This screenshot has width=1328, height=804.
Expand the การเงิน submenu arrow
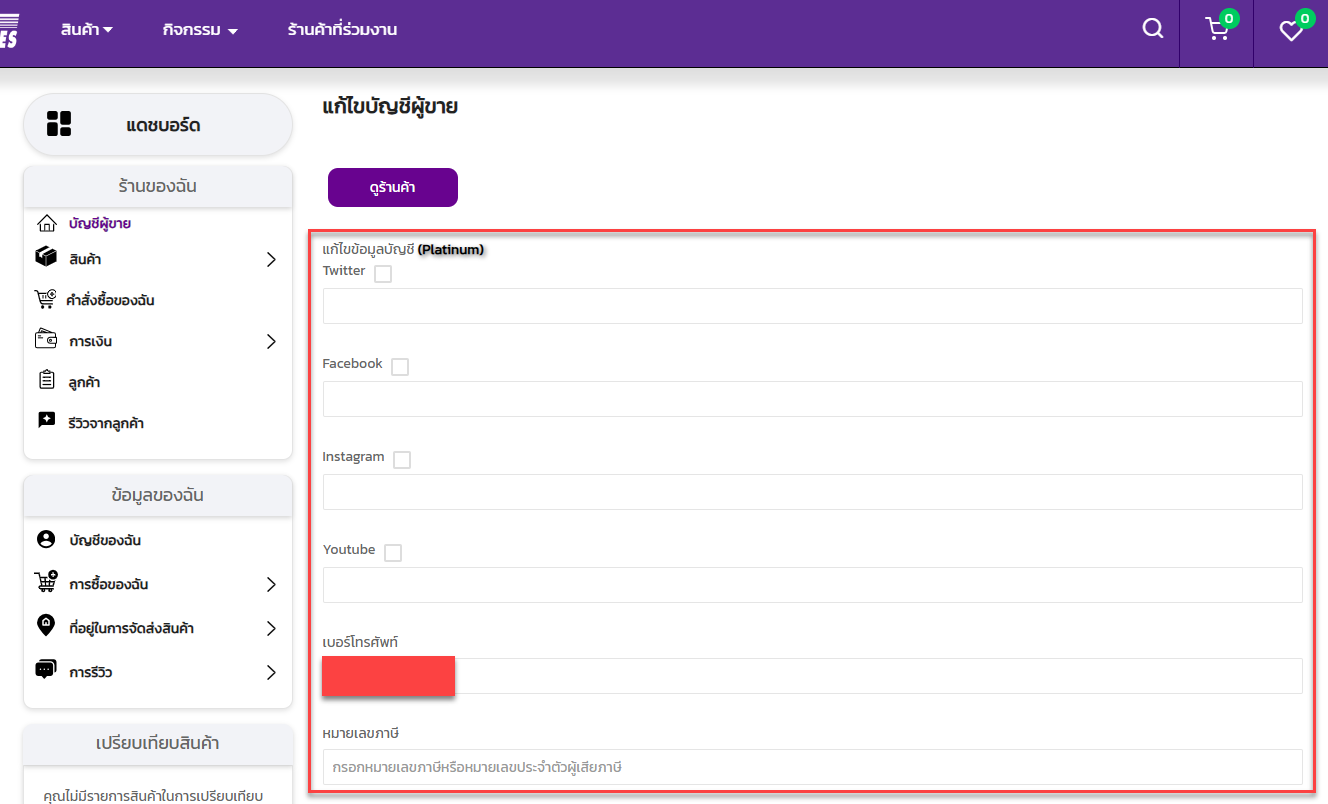coord(271,341)
